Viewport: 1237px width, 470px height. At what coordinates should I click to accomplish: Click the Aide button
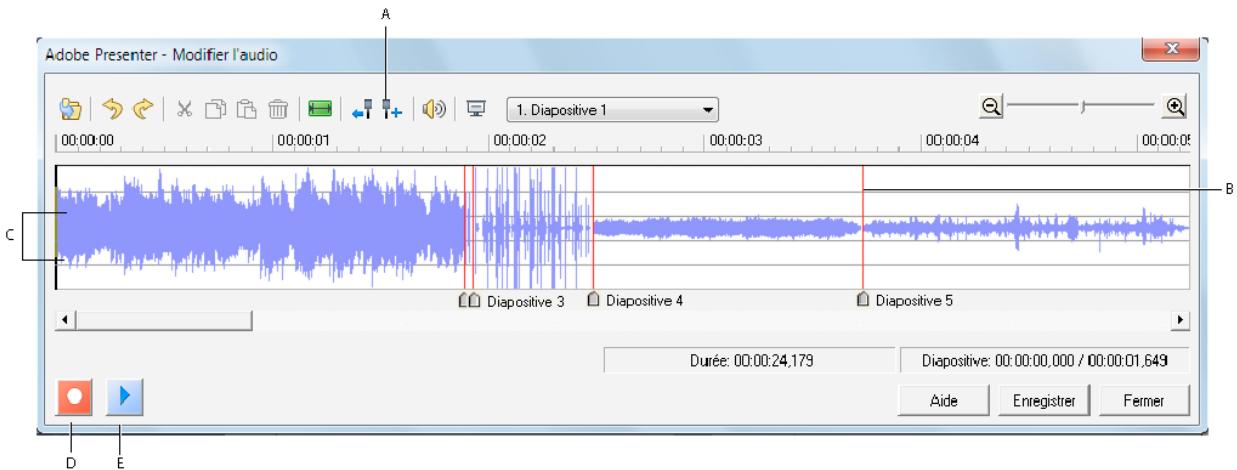944,400
